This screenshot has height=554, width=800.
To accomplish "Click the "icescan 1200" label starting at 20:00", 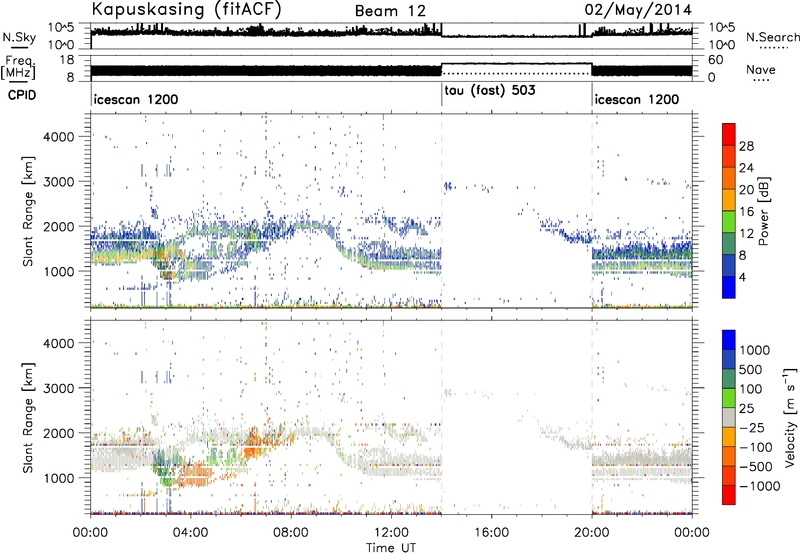I will (x=637, y=99).
